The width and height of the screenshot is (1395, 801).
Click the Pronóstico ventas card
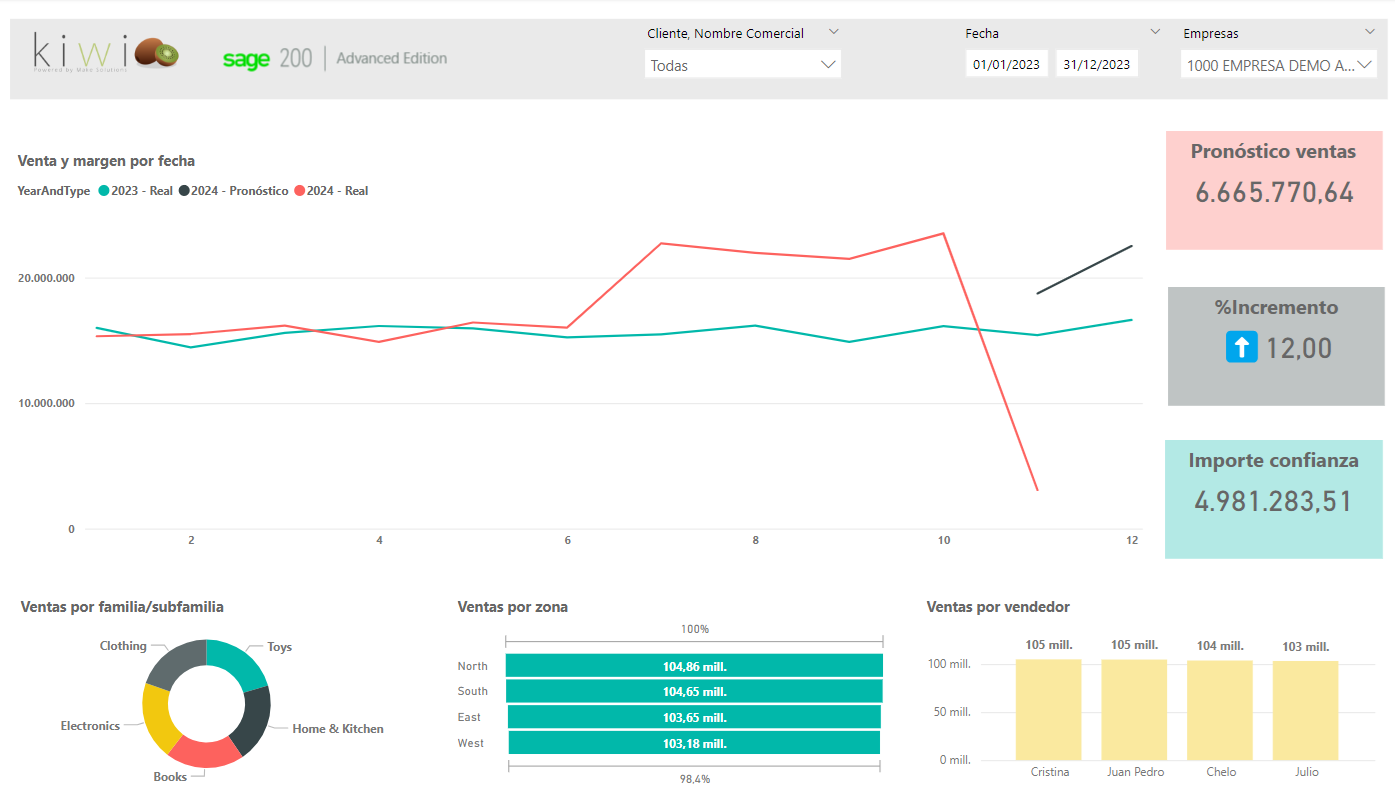tap(1274, 189)
